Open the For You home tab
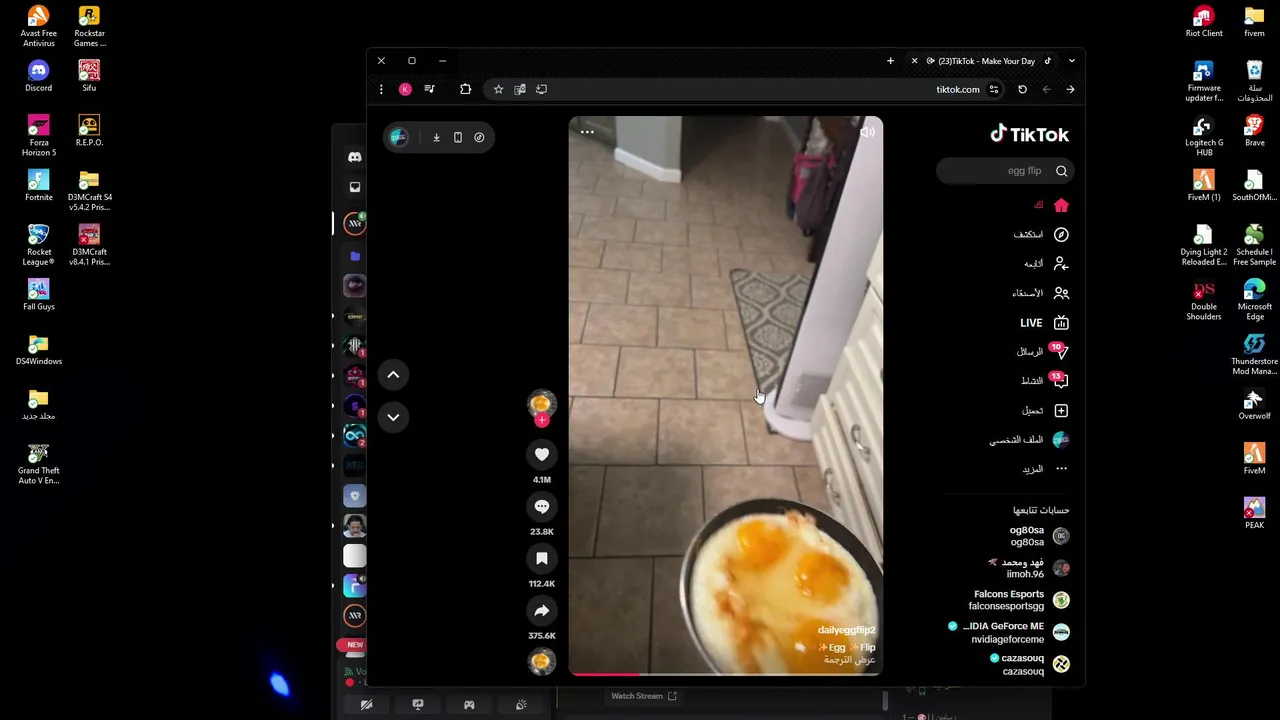 (1052, 205)
